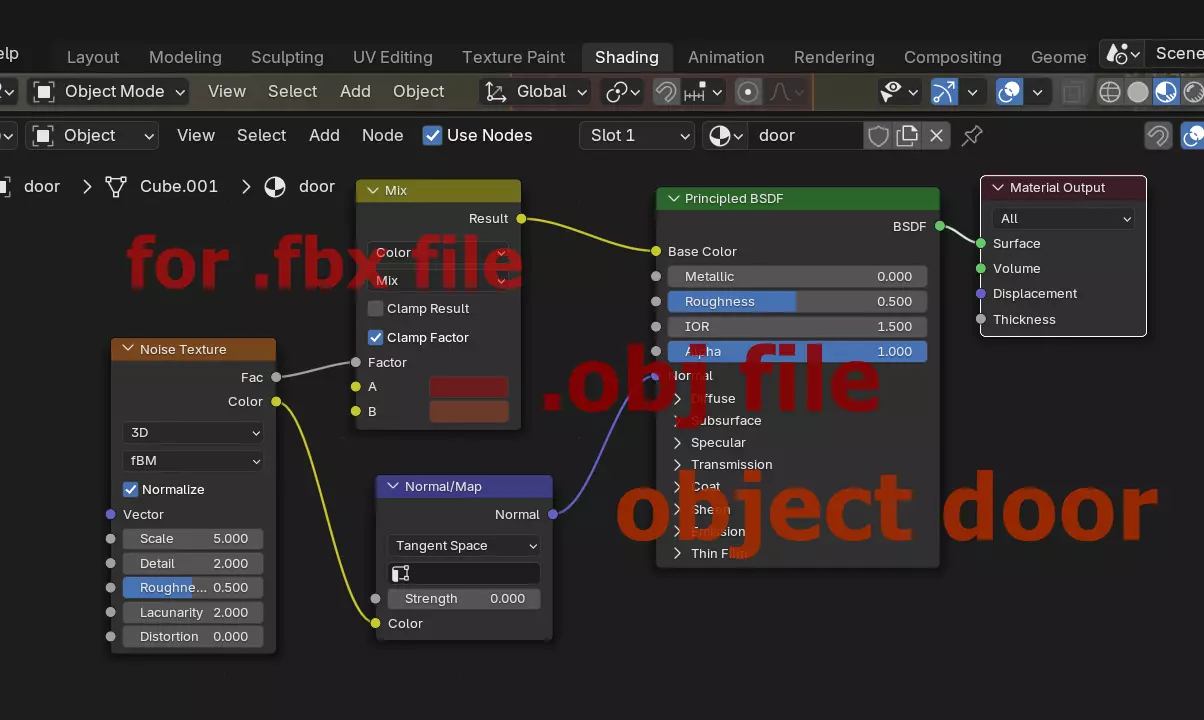The height and width of the screenshot is (720, 1204).
Task: Toggle the Show Gizmo icon
Action: [943, 92]
